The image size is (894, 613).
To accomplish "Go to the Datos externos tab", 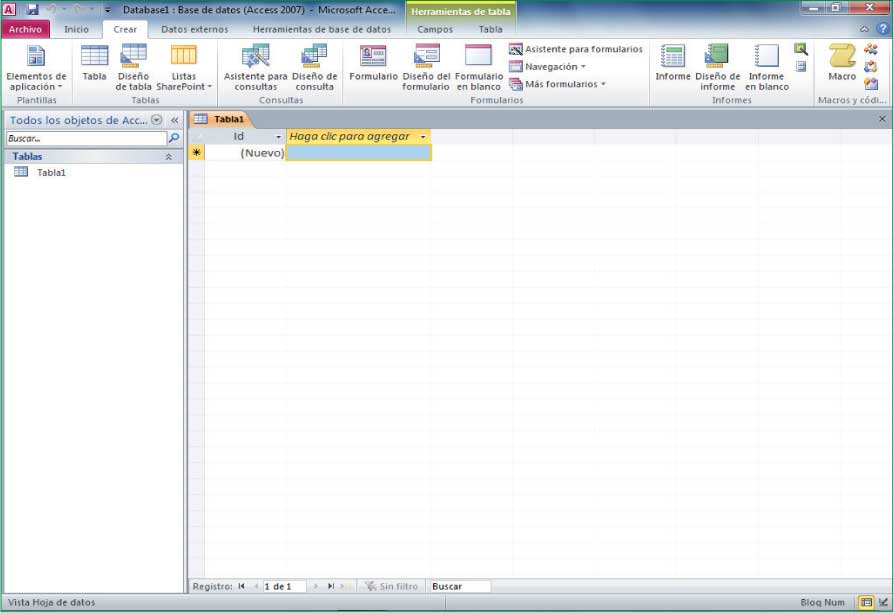I will click(194, 29).
